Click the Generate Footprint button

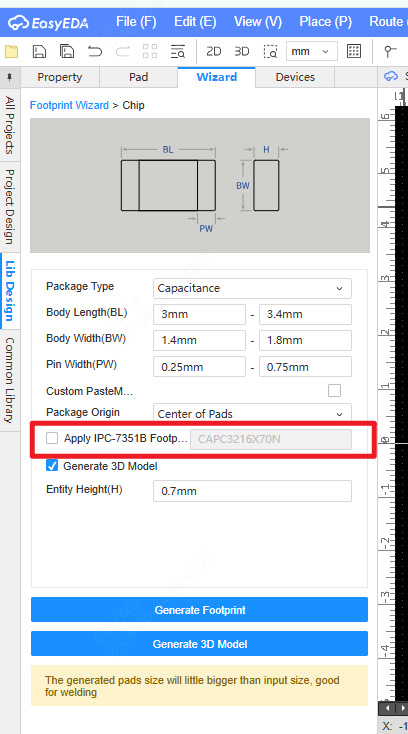[x=199, y=610]
